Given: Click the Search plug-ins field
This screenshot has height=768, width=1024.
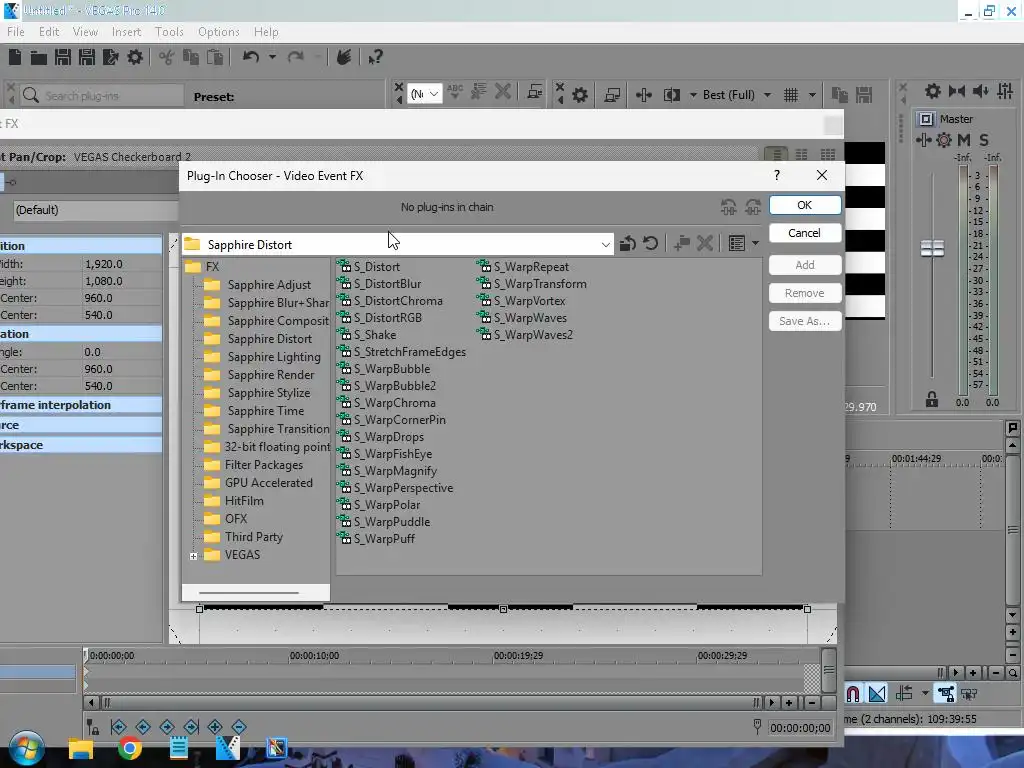Looking at the screenshot, I should click(102, 96).
